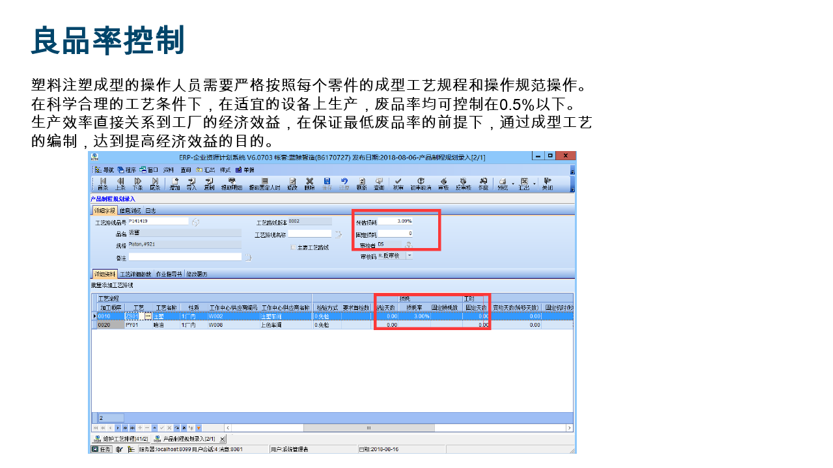Click the Close (关闭) icon at toolbar end
The height and width of the screenshot is (468, 833).
click(548, 184)
